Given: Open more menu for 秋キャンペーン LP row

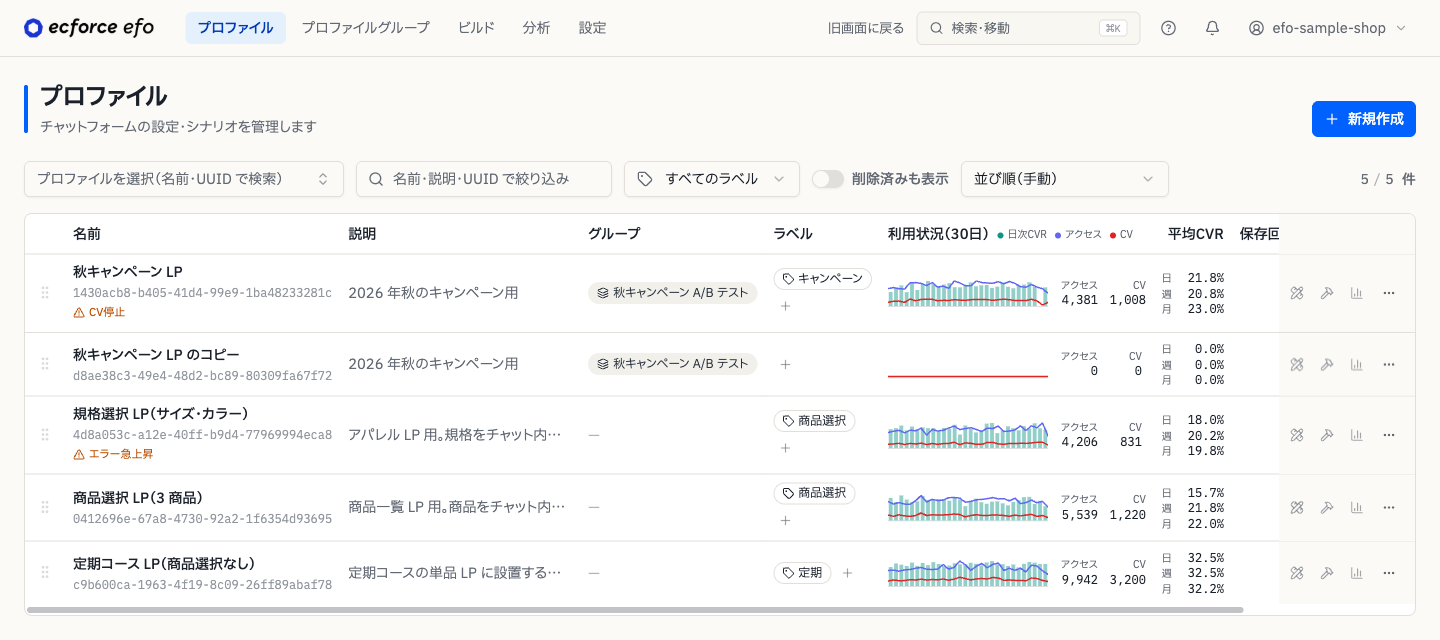Looking at the screenshot, I should pos(1389,293).
